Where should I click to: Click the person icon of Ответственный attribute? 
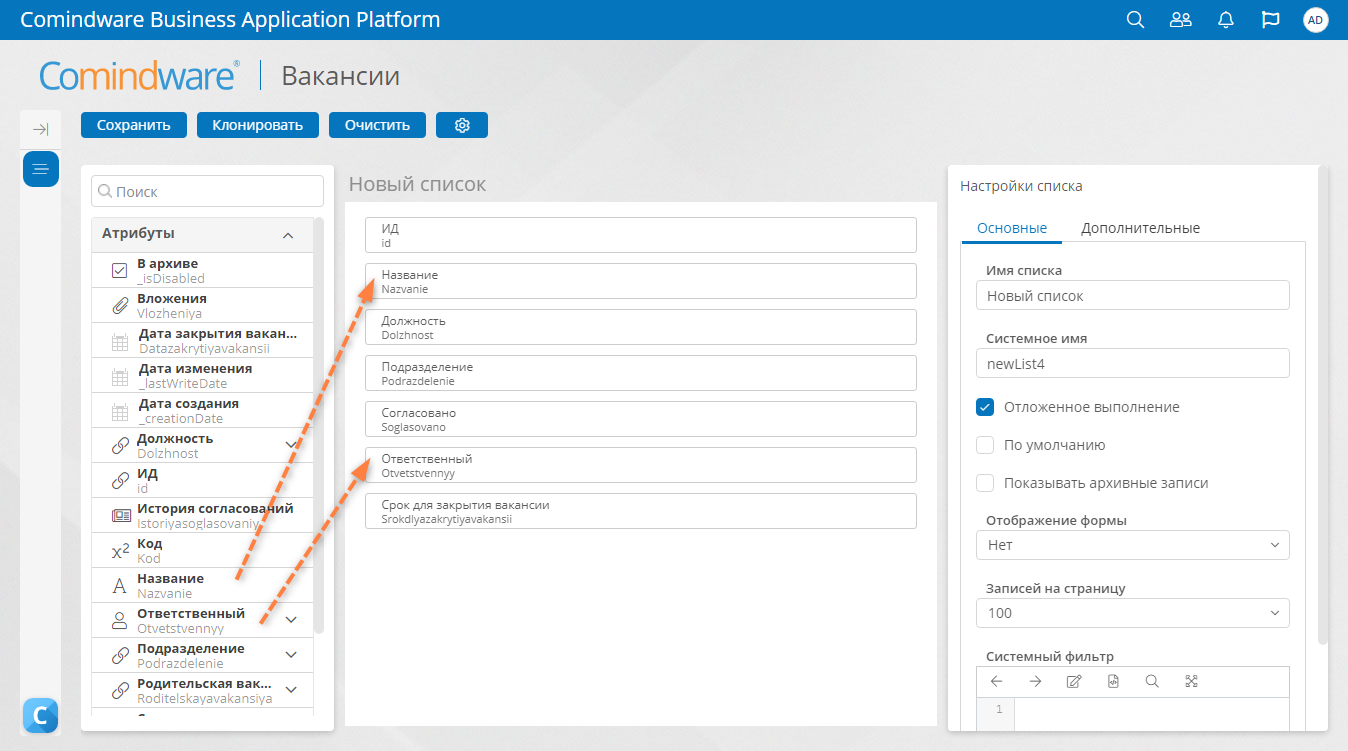tap(119, 621)
